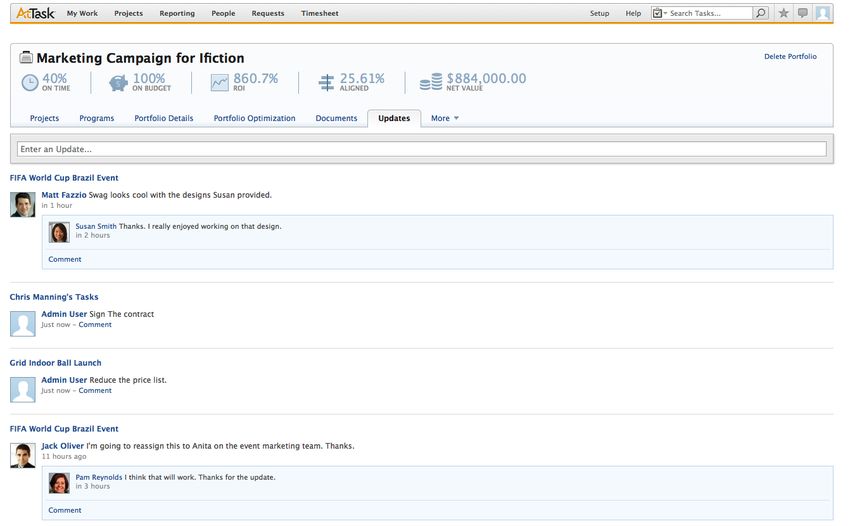Open the favorites star icon
Image resolution: width=850 pixels, height=526 pixels.
[x=783, y=13]
